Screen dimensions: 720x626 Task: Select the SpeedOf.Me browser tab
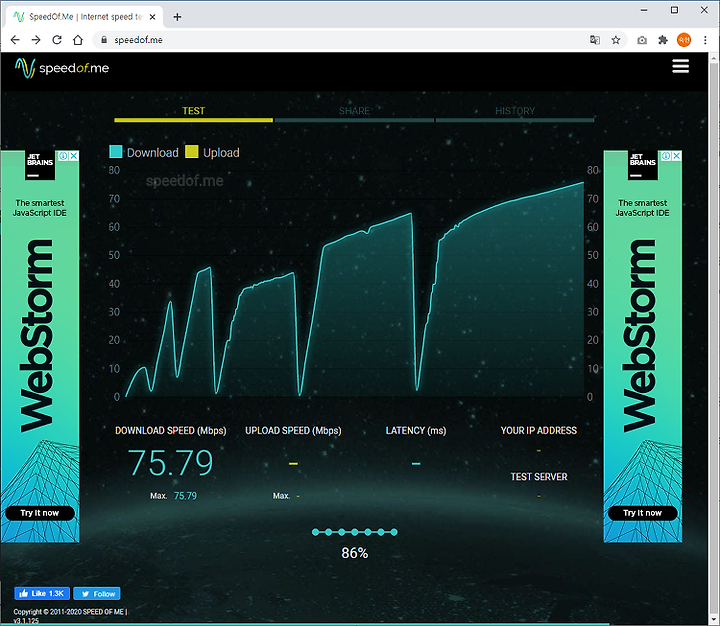coord(84,17)
